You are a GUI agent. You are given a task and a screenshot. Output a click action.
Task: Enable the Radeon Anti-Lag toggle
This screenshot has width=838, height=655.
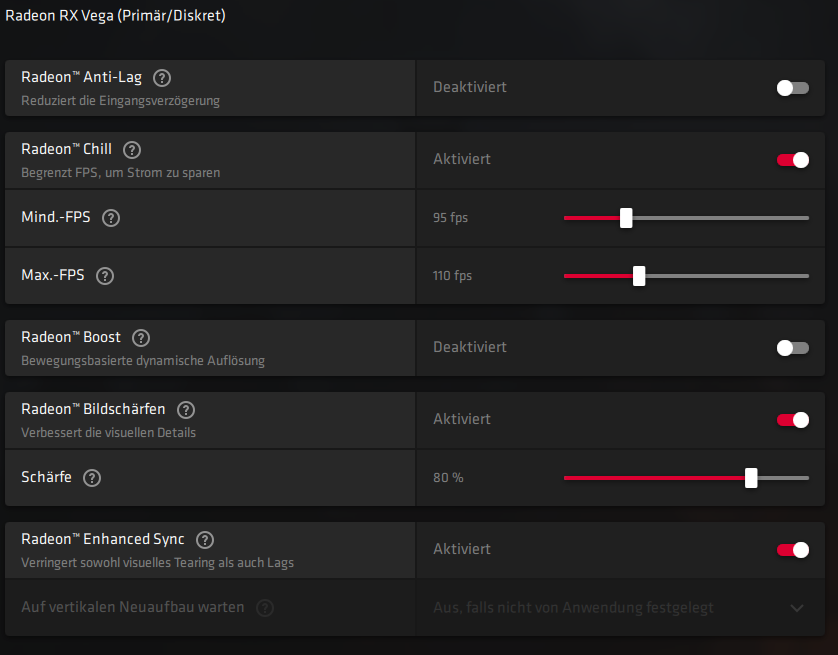(792, 88)
